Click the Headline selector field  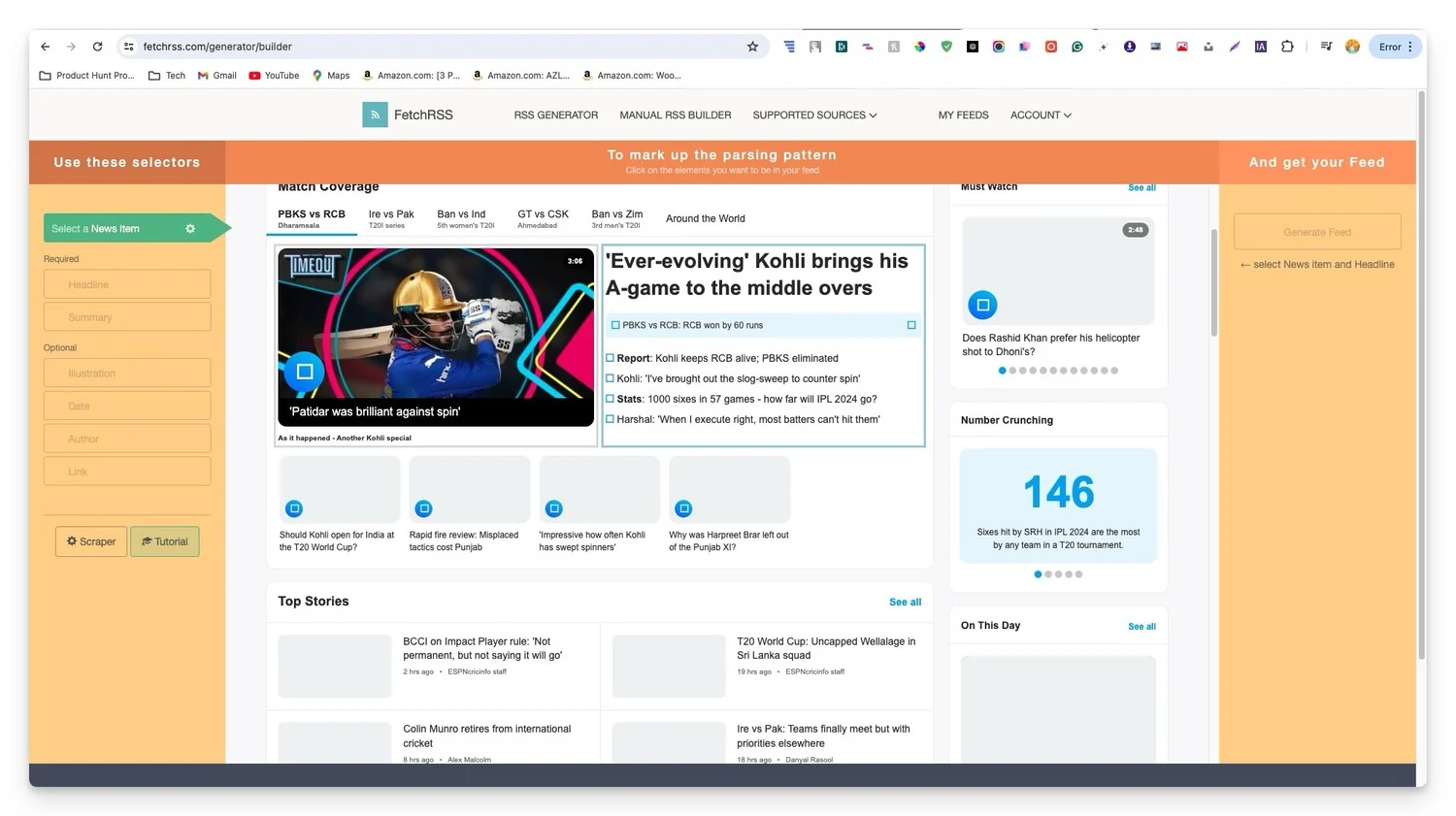127,284
